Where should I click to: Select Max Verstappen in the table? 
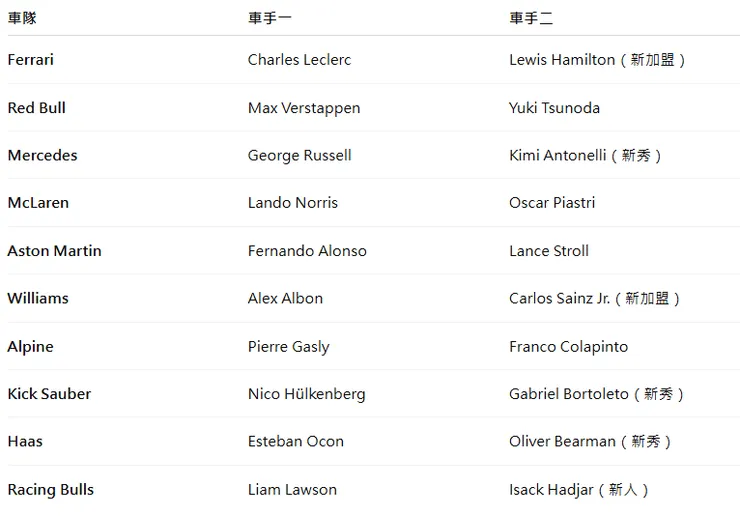(x=304, y=108)
